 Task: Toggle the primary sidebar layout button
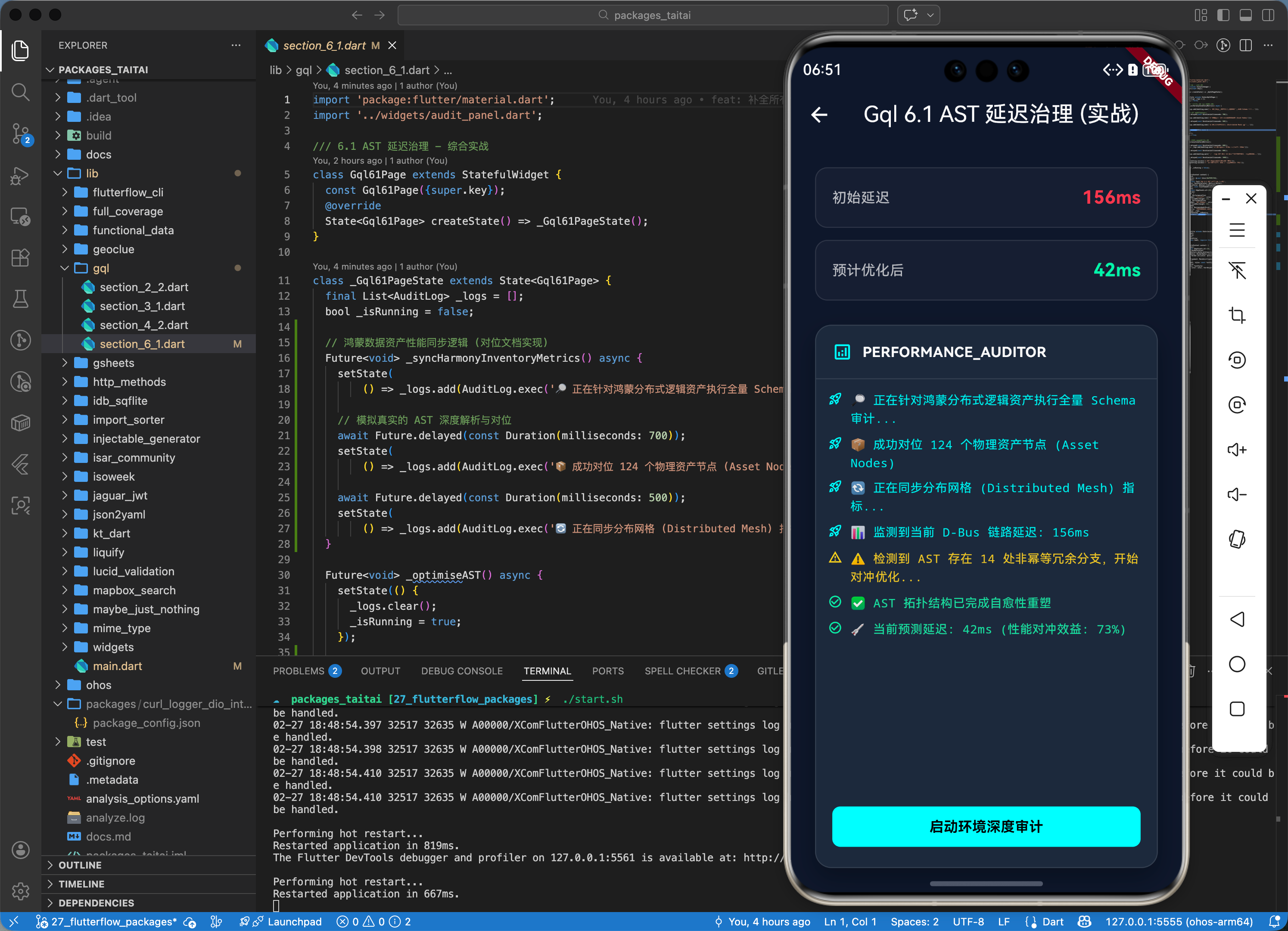(x=1223, y=16)
